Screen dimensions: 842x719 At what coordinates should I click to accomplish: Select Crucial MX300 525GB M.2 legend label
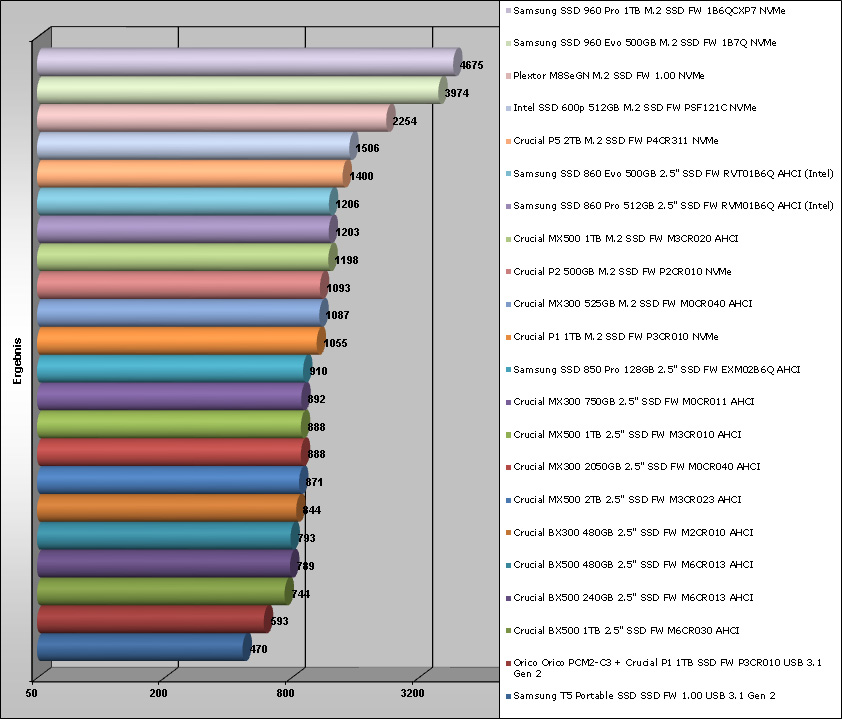tap(633, 304)
